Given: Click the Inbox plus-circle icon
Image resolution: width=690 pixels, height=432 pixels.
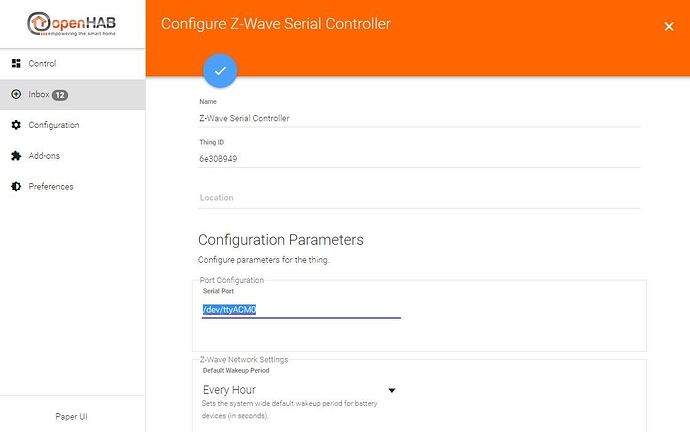Looking at the screenshot, I should point(16,94).
